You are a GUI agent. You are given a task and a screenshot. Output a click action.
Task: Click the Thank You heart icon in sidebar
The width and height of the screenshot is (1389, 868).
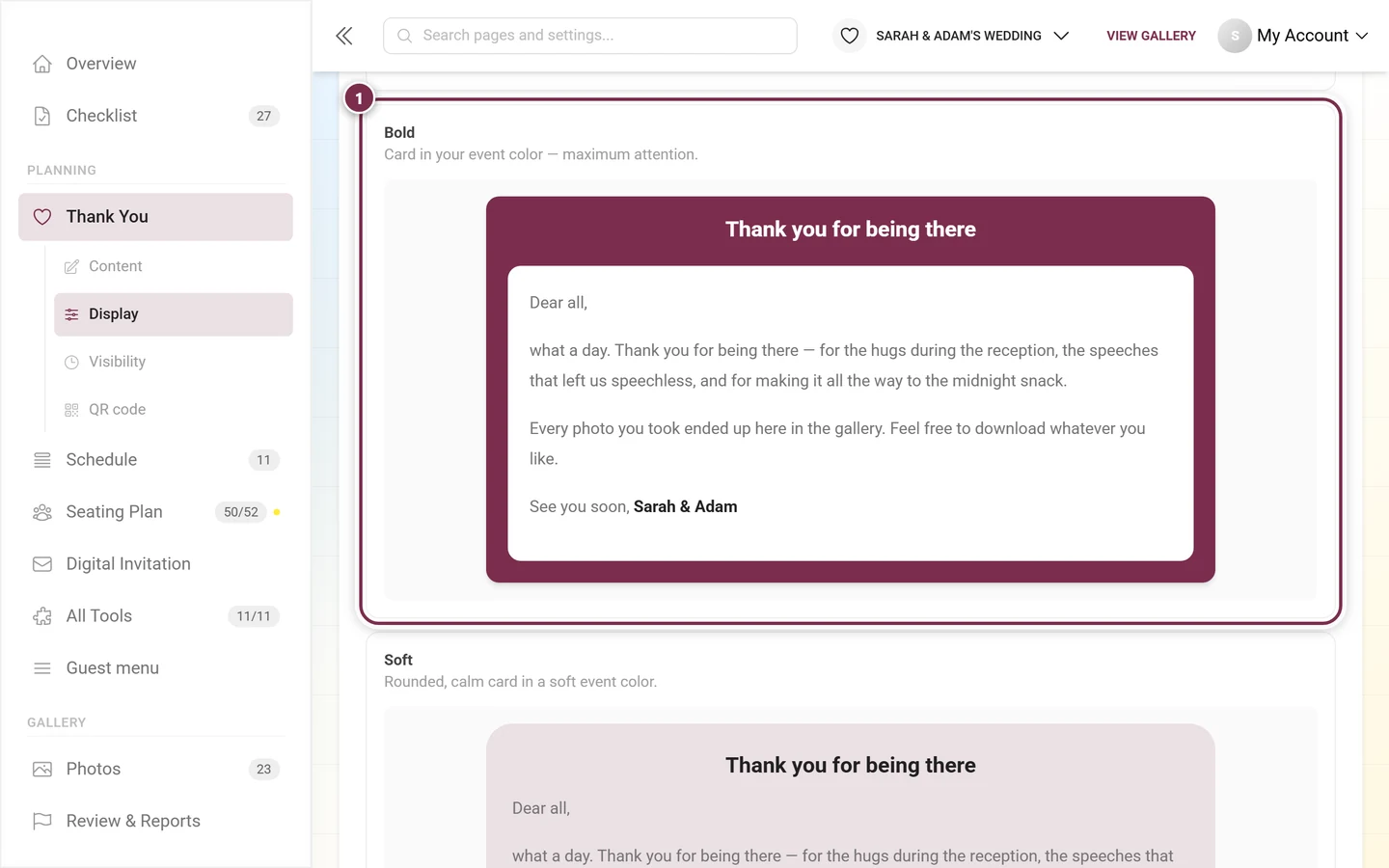tap(42, 217)
